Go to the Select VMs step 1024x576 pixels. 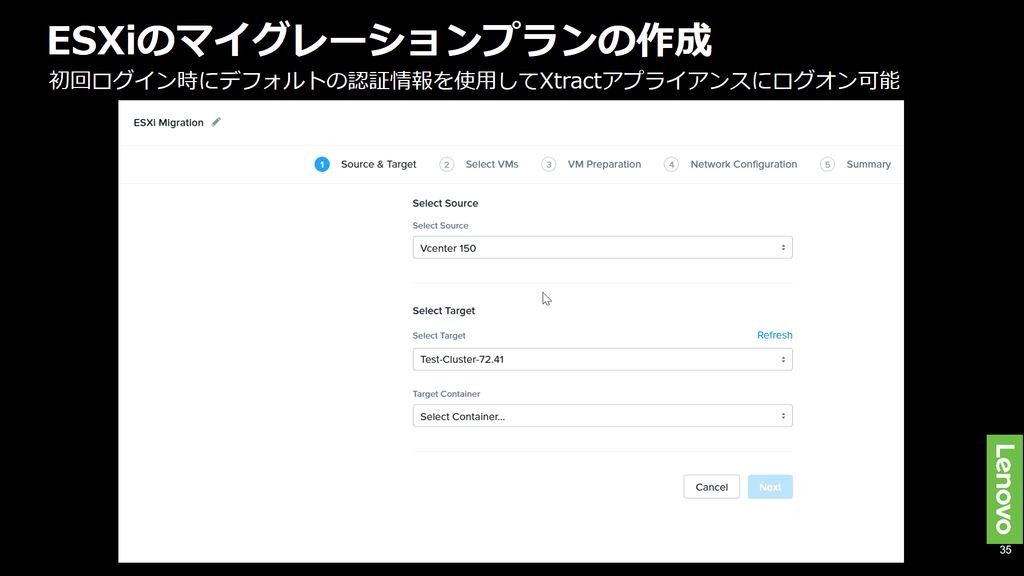tap(492, 165)
